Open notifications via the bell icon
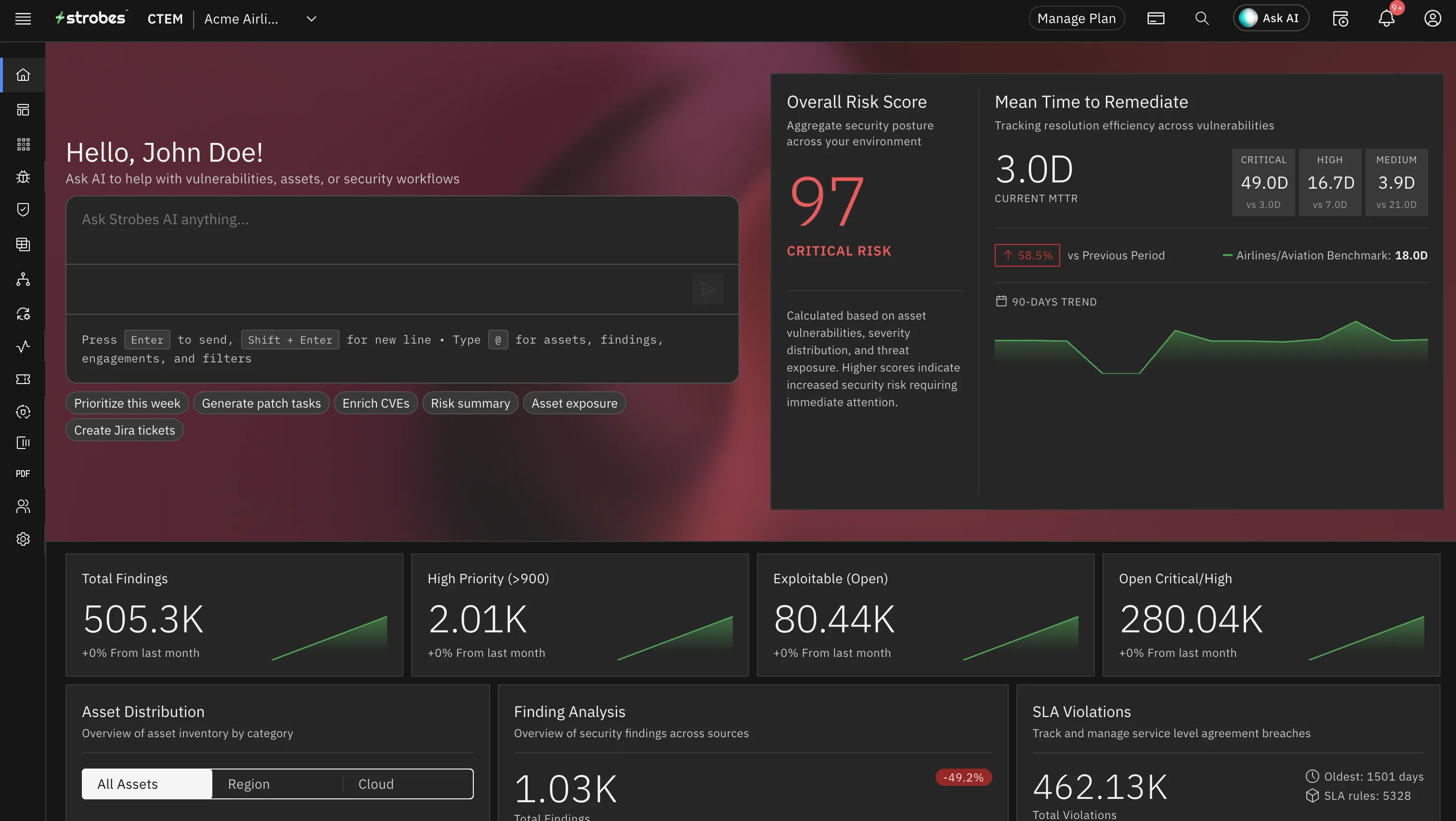The width and height of the screenshot is (1456, 821). coord(1386,19)
